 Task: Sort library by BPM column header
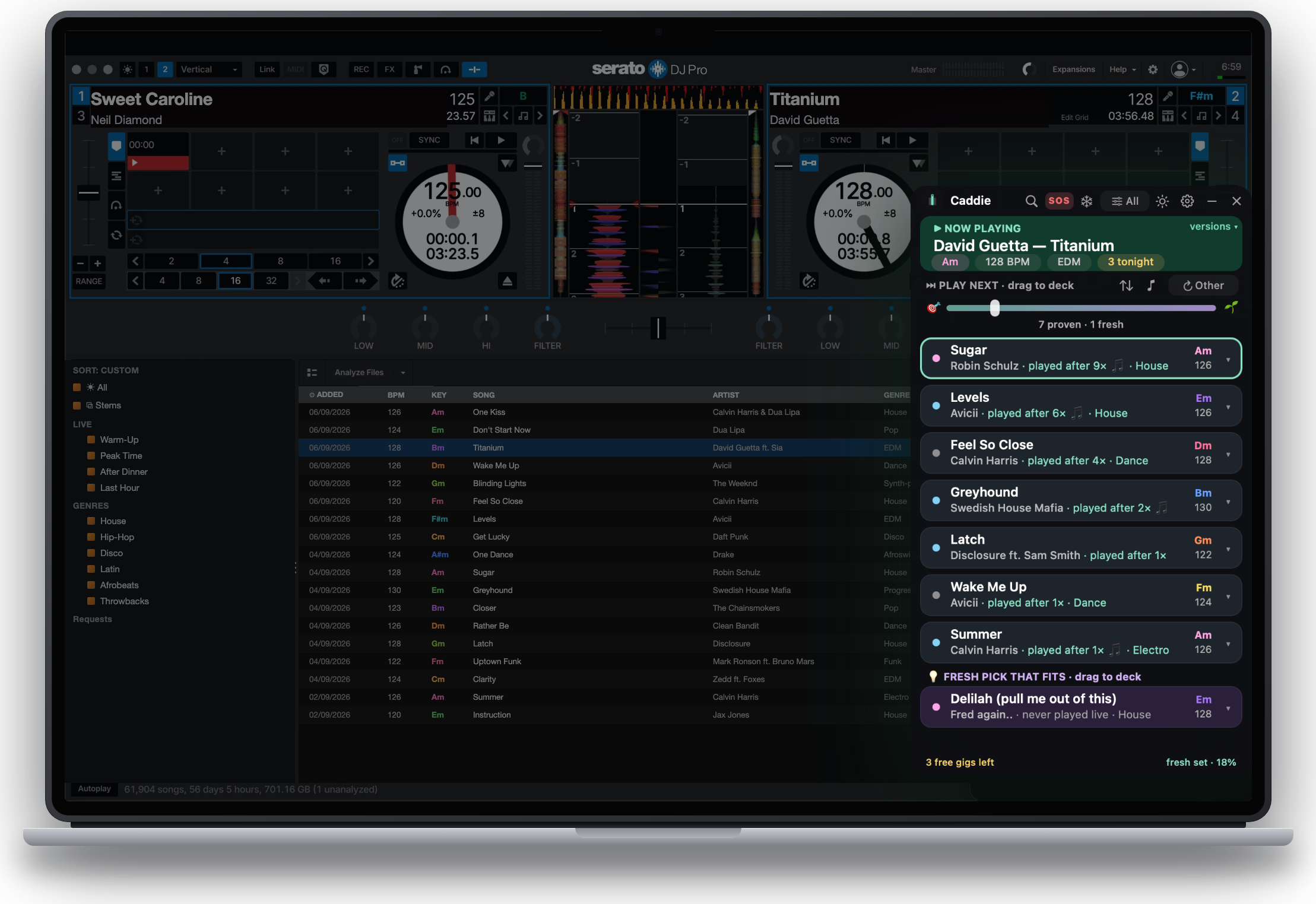[395, 395]
